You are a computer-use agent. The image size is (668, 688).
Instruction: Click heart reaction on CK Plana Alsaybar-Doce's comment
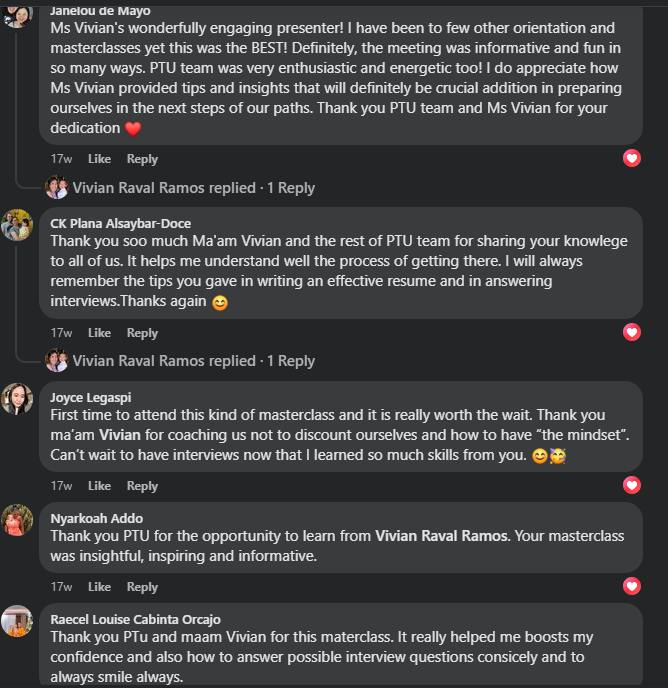(631, 332)
